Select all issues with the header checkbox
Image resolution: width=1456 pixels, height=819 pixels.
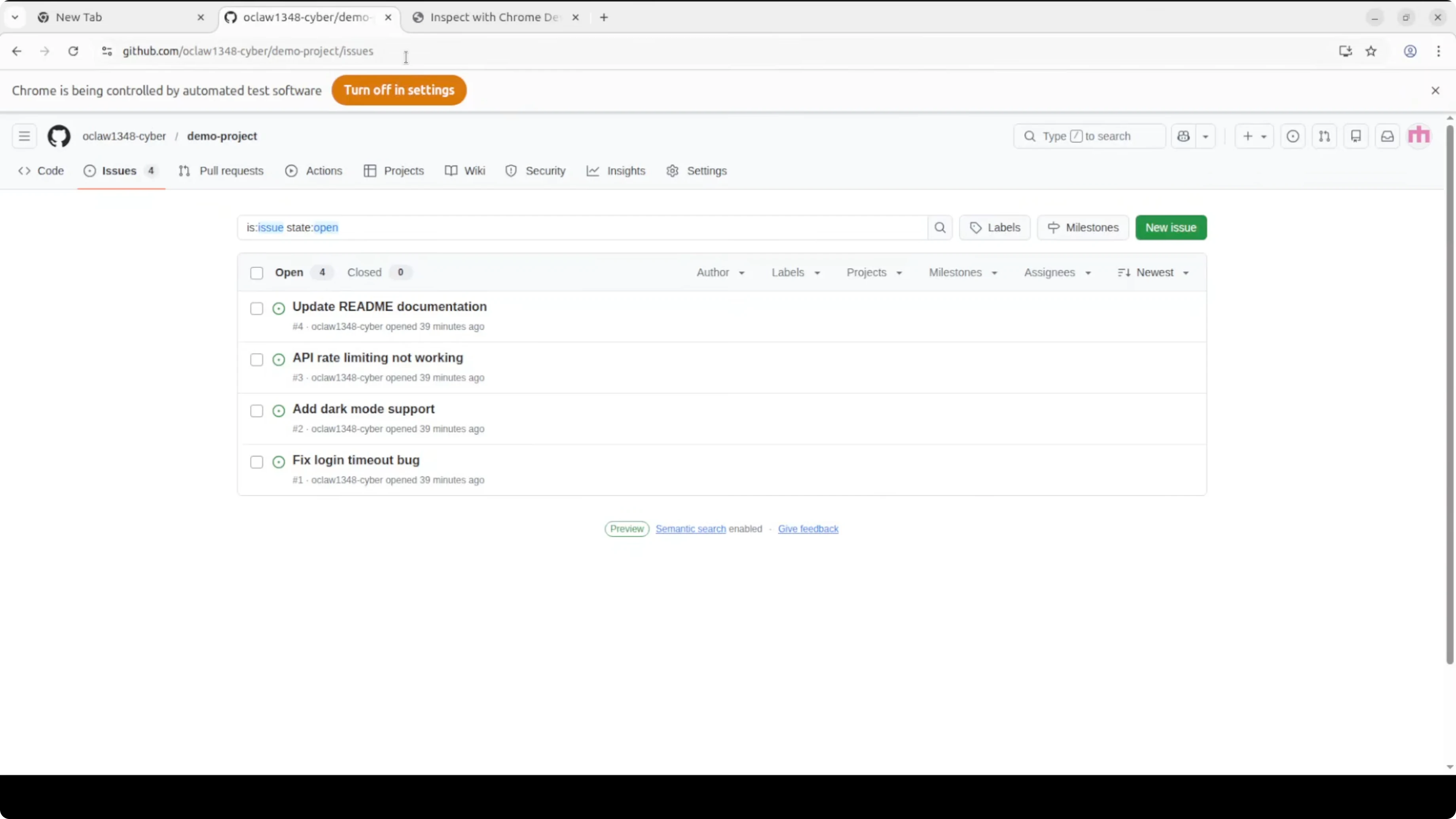256,273
